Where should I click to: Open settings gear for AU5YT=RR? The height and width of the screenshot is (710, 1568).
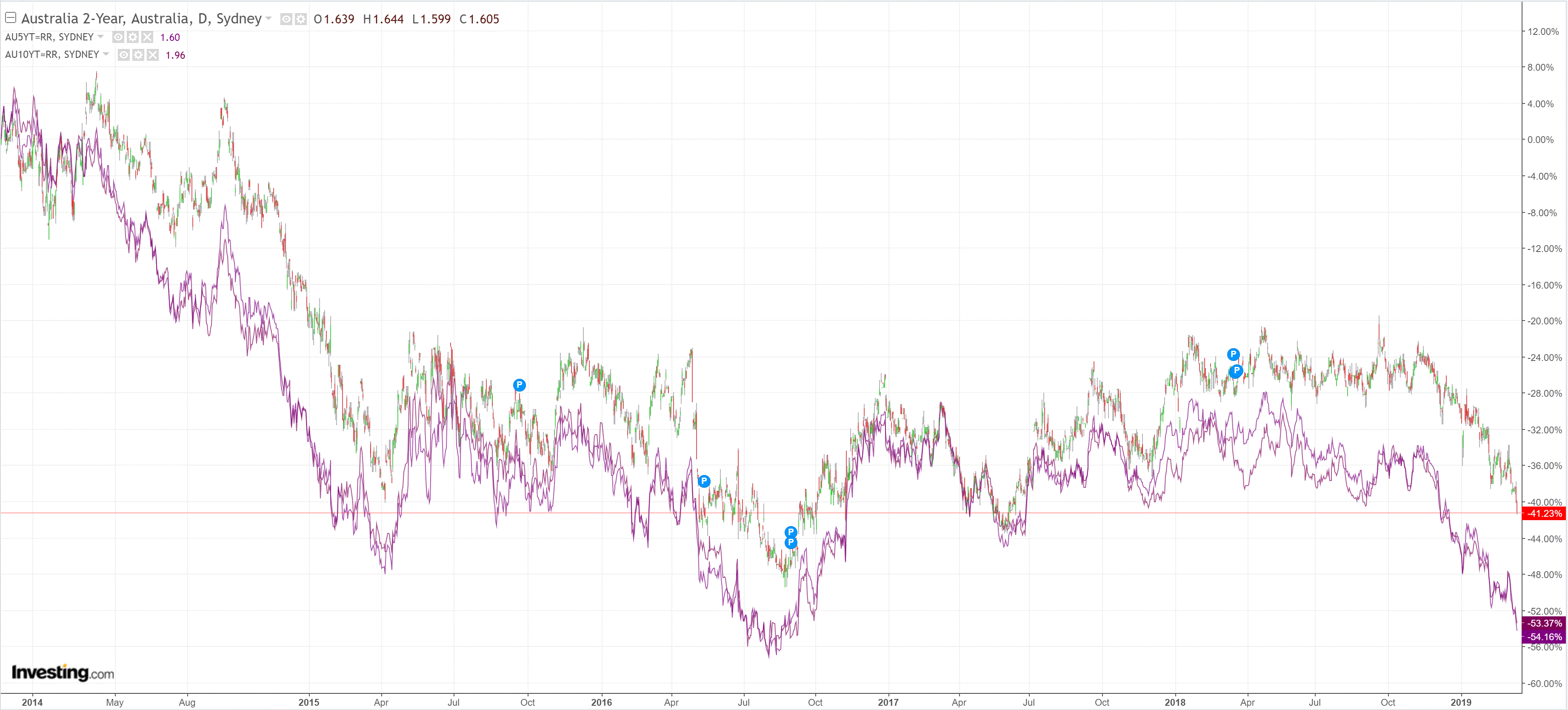coord(133,37)
